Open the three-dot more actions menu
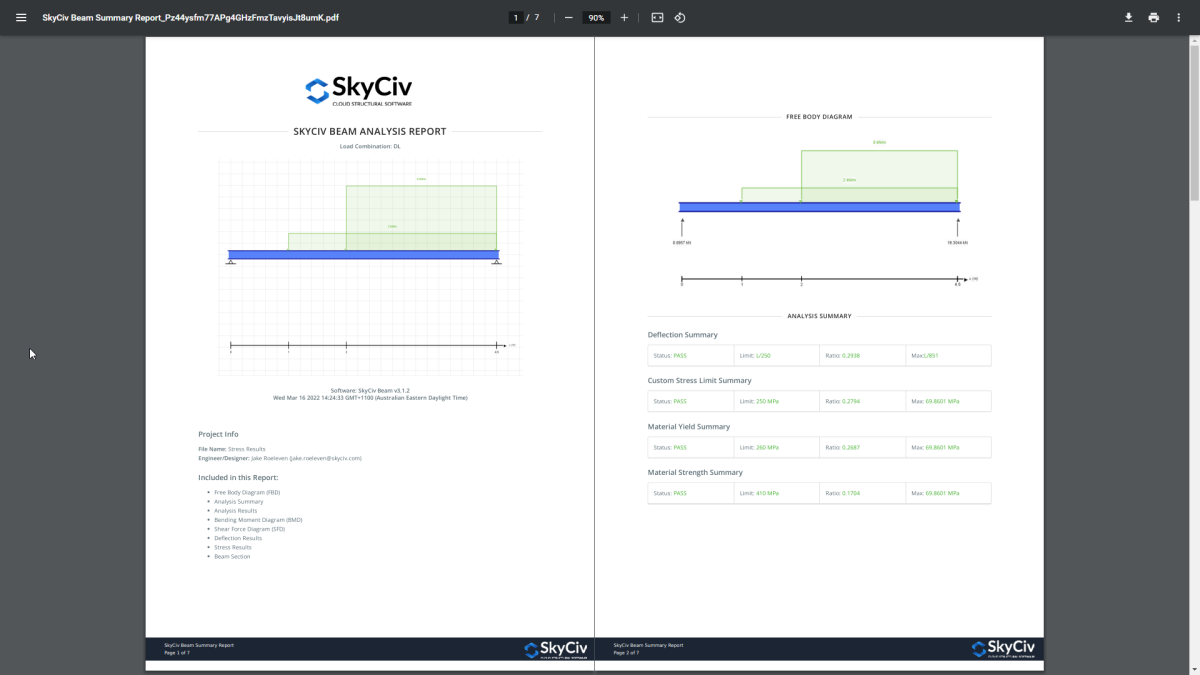1200x675 pixels. [1177, 17]
